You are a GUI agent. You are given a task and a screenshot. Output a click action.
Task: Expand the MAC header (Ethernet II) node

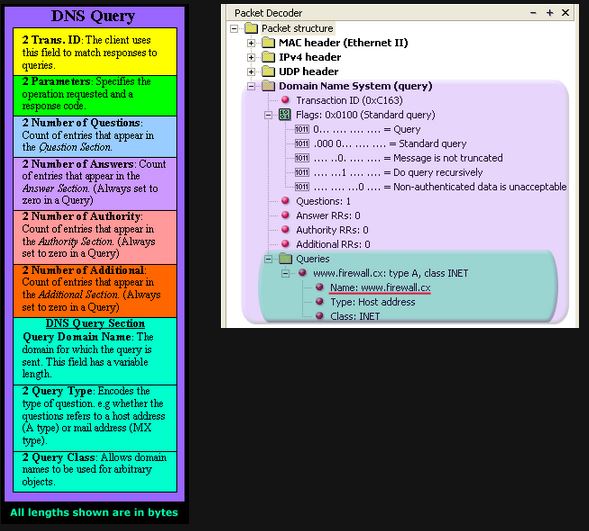251,43
